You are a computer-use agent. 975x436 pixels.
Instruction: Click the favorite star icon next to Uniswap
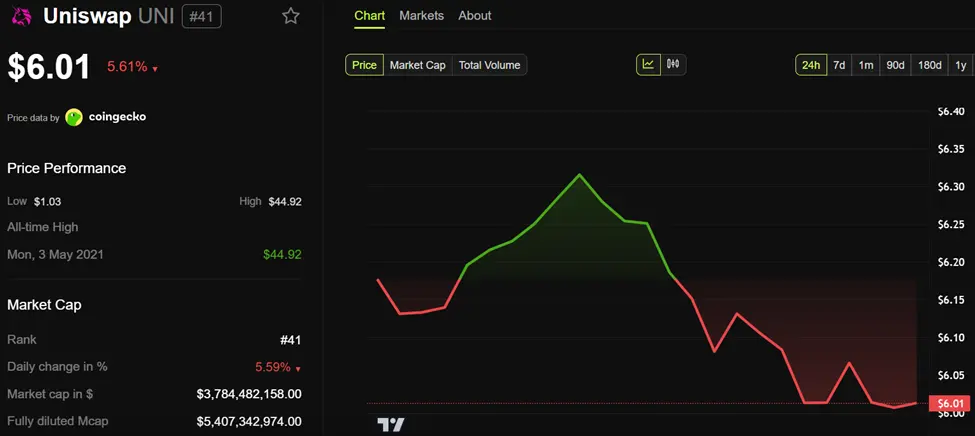point(291,16)
